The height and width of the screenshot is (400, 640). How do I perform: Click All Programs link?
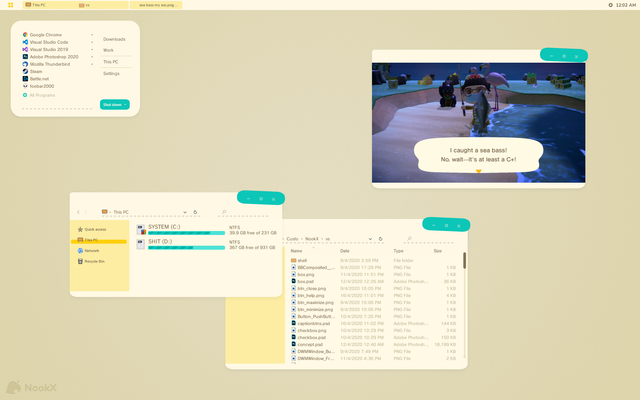tap(42, 95)
